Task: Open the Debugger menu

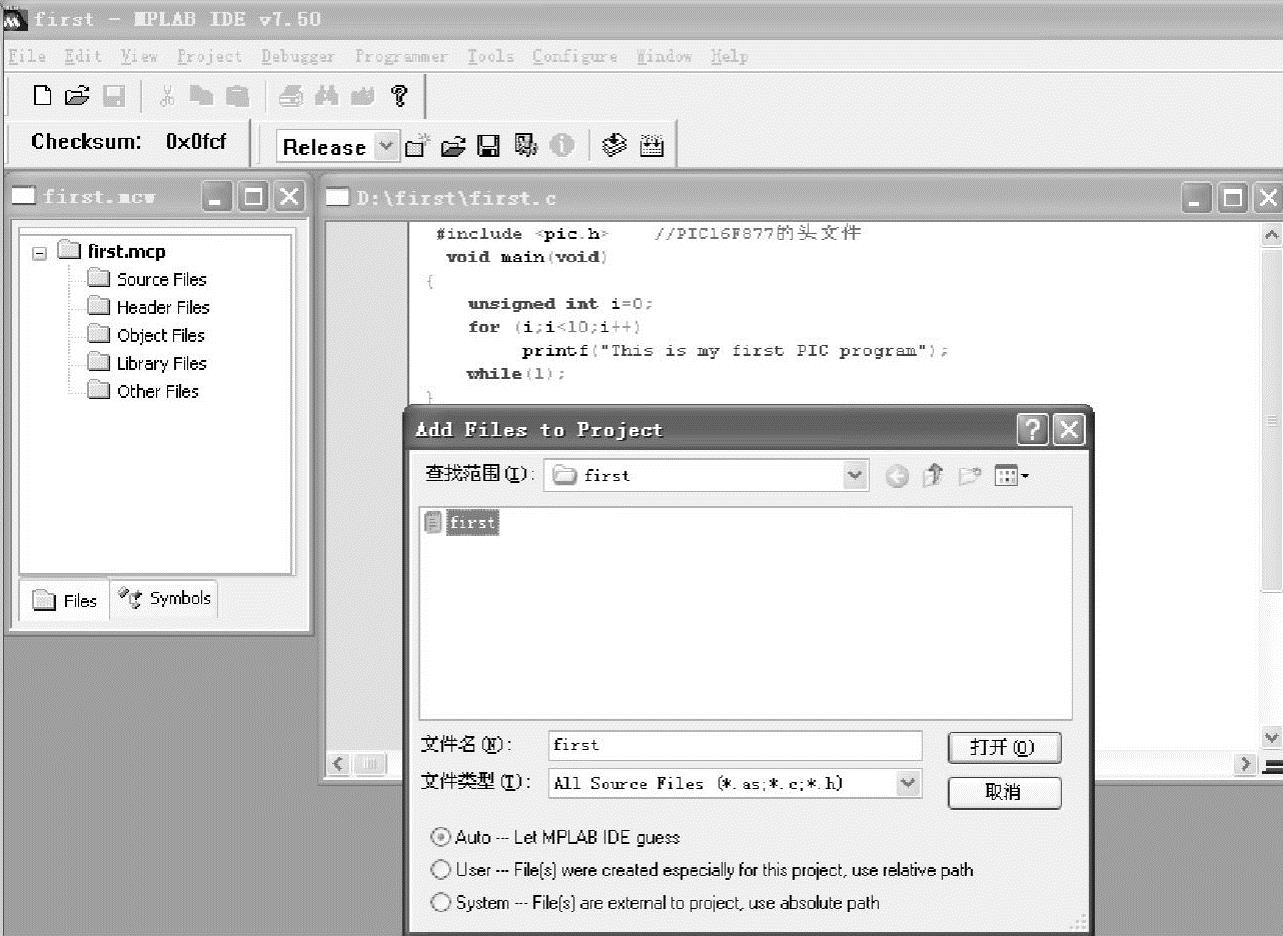Action: click(298, 56)
